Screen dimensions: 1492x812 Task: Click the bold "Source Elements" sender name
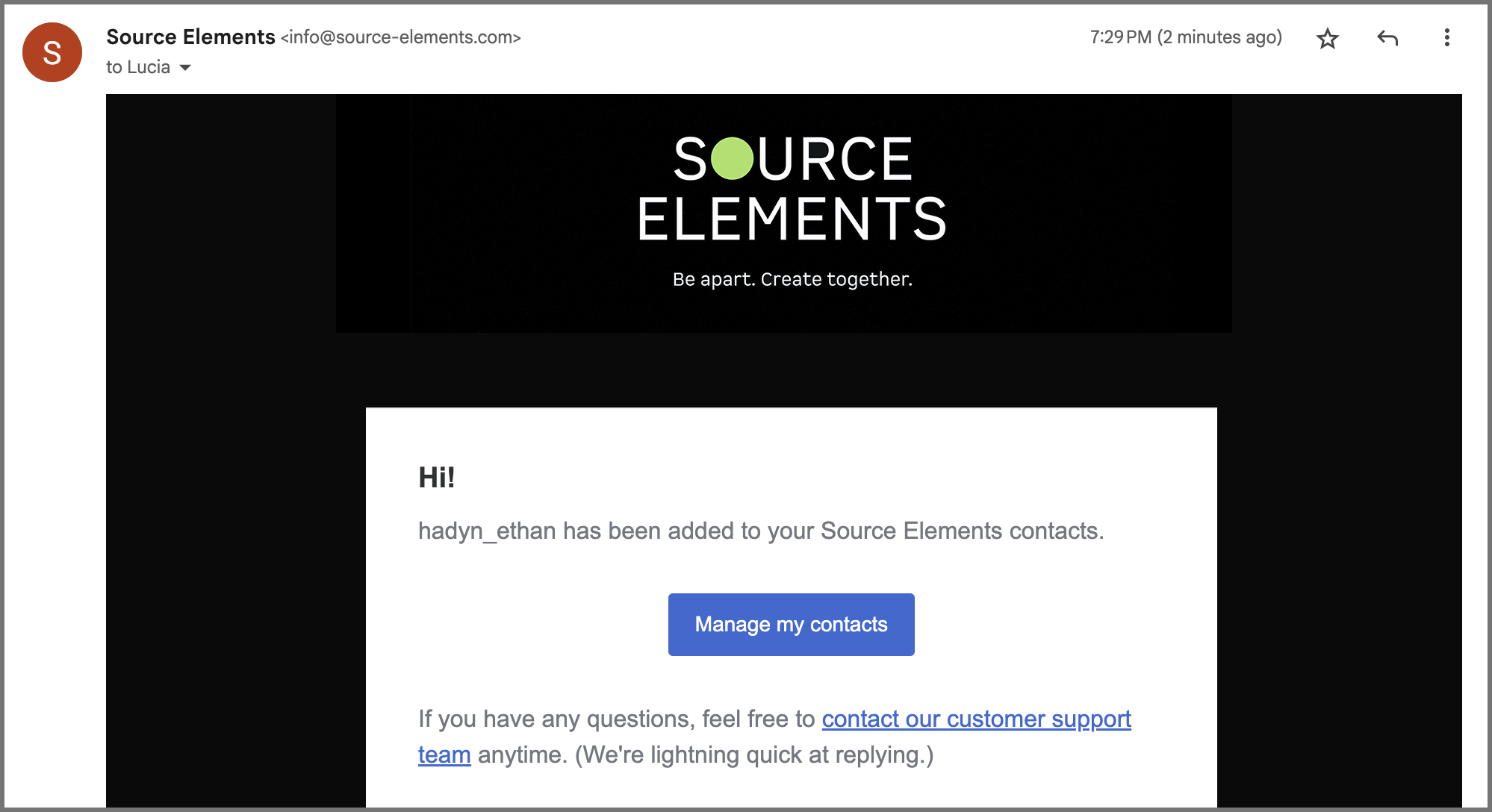coord(190,37)
